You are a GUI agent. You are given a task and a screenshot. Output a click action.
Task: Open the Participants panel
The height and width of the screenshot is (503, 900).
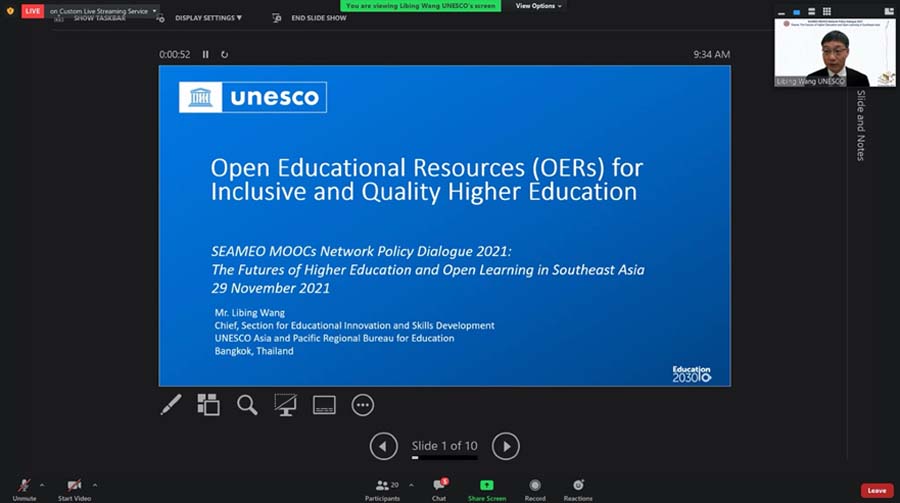click(382, 490)
